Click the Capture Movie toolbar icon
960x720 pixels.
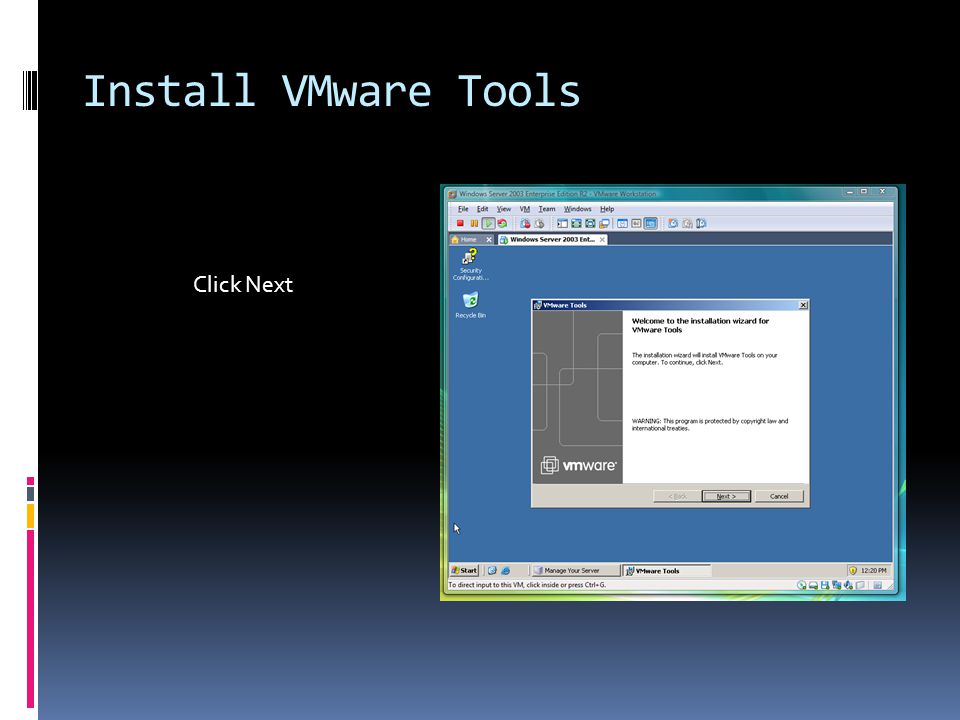688,223
